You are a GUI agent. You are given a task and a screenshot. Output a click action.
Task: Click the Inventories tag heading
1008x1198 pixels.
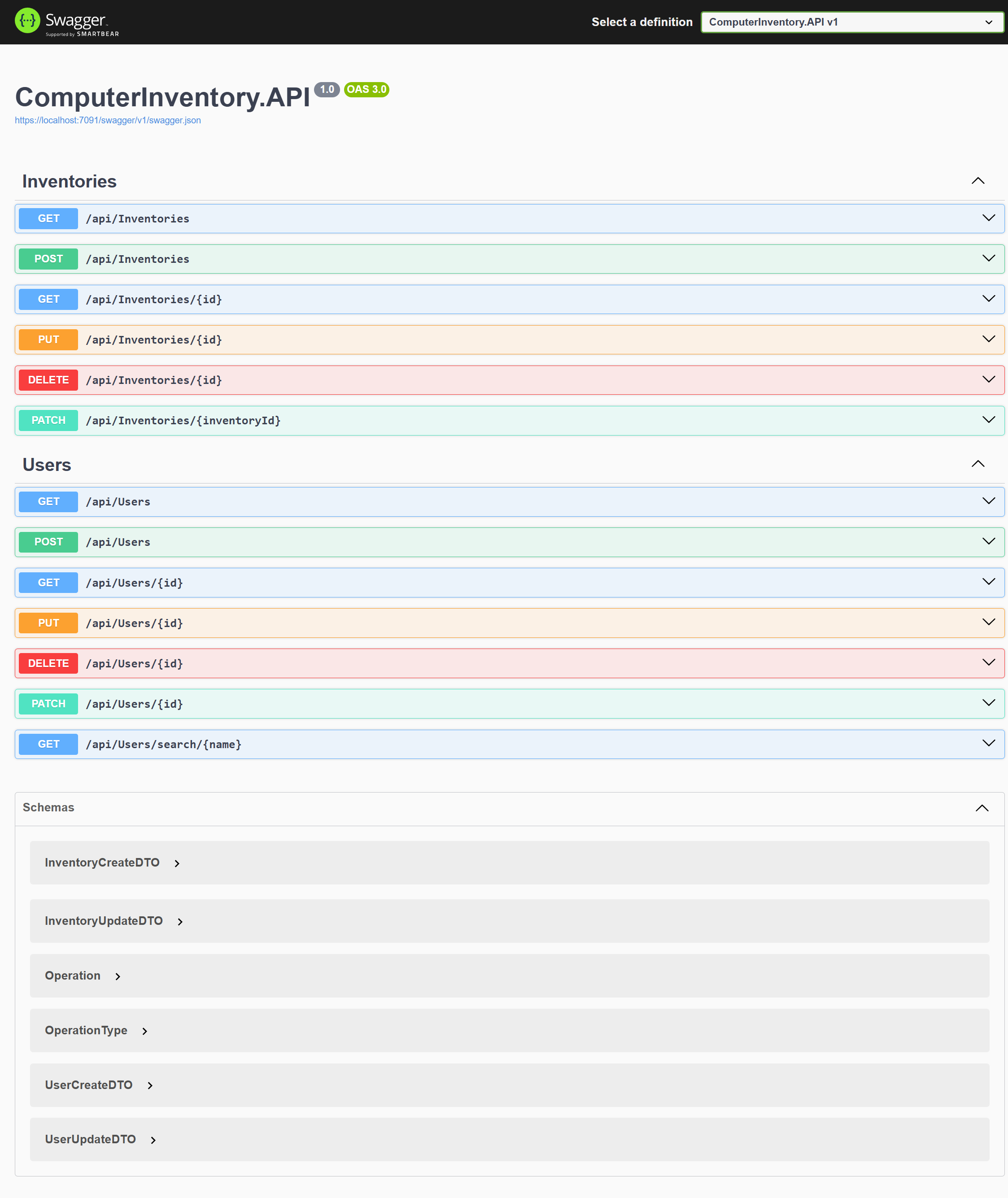(69, 181)
